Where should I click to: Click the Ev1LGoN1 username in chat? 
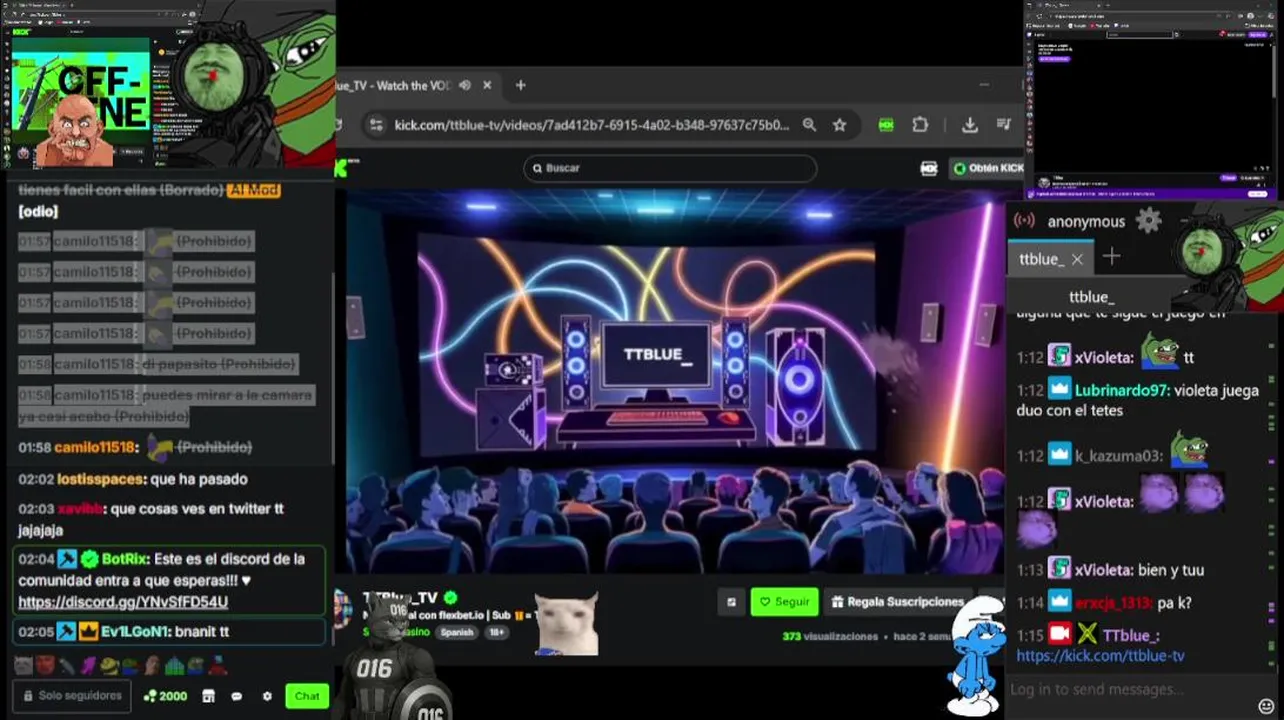[x=135, y=632]
